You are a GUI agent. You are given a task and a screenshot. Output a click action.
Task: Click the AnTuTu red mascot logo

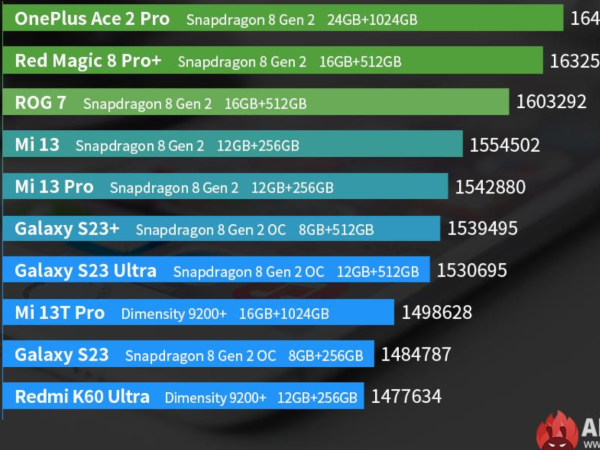pos(557,432)
